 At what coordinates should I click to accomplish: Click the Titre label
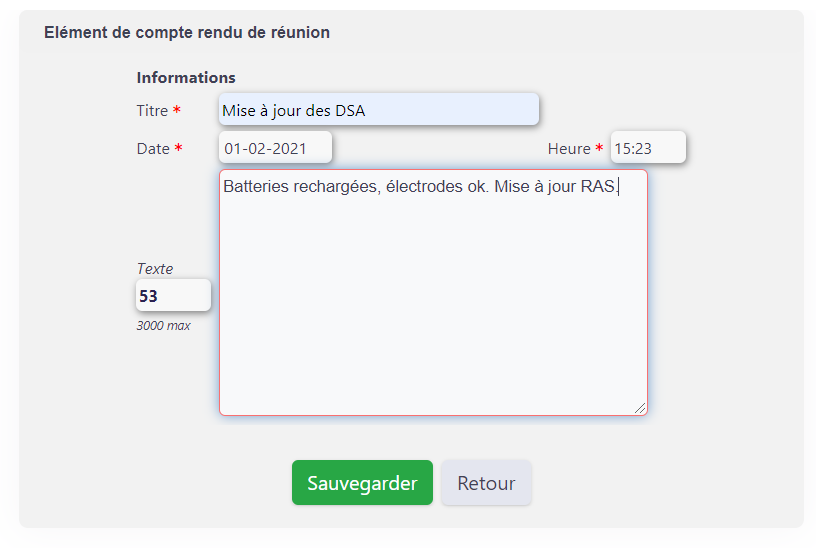coord(152,111)
